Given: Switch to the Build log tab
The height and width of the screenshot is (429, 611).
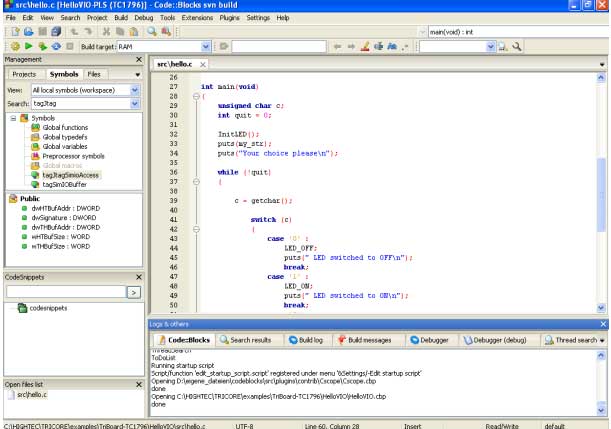Looking at the screenshot, I should tap(306, 340).
